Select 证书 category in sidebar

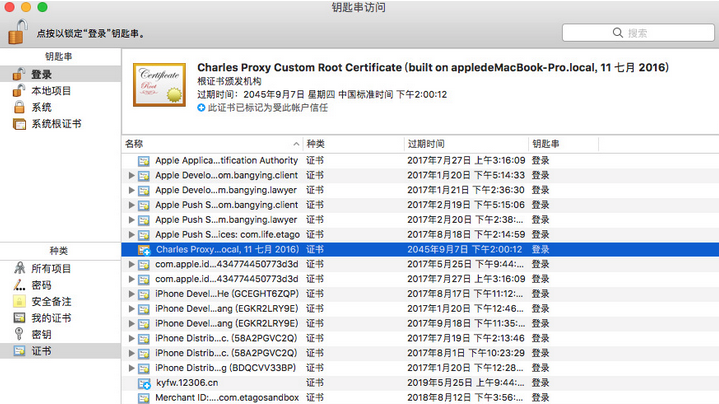tap(61, 351)
